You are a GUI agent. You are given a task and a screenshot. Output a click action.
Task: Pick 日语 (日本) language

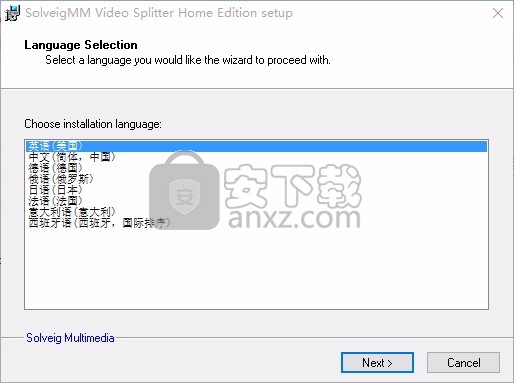click(x=256, y=190)
